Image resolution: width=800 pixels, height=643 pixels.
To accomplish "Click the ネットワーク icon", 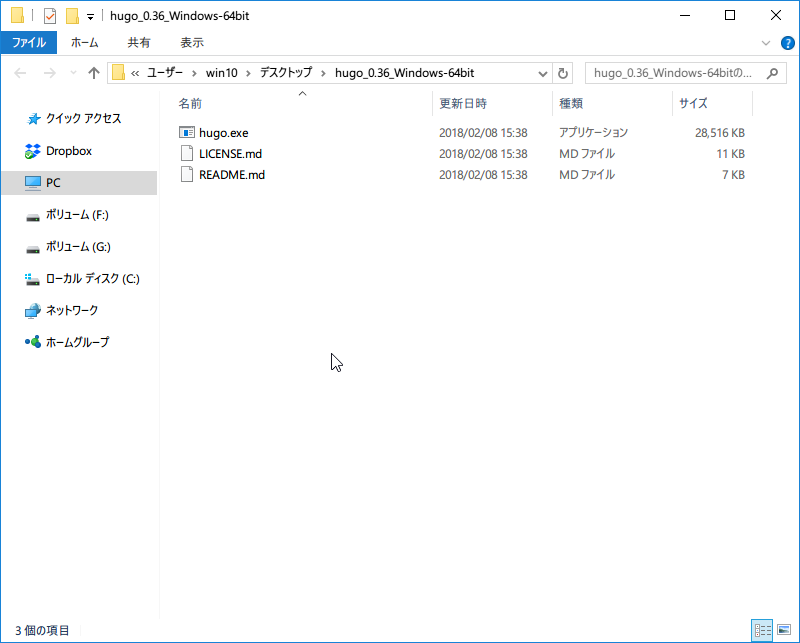I will point(33,311).
